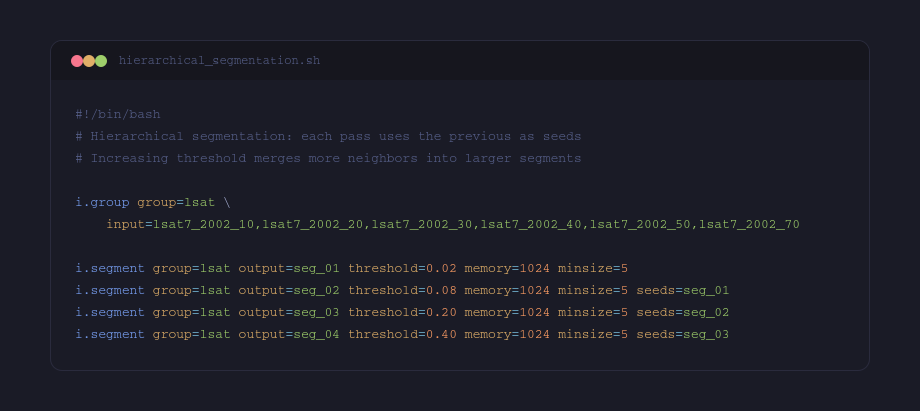
Task: Click the threshold value 0.20
Action: (x=441, y=312)
